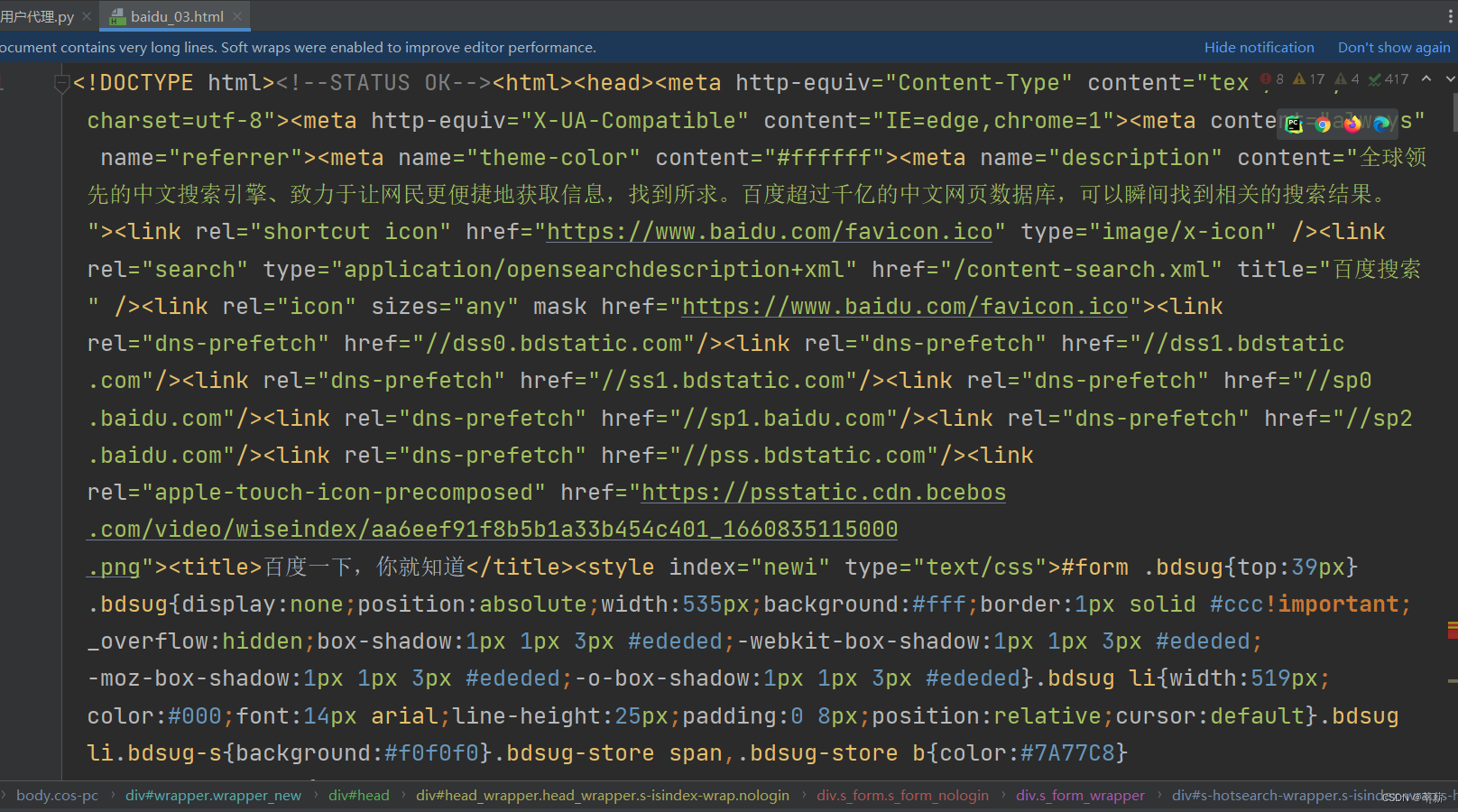Viewport: 1458px width, 812px height.
Task: Collapse the code fold marker at DOCTYPE line
Action: pos(62,84)
